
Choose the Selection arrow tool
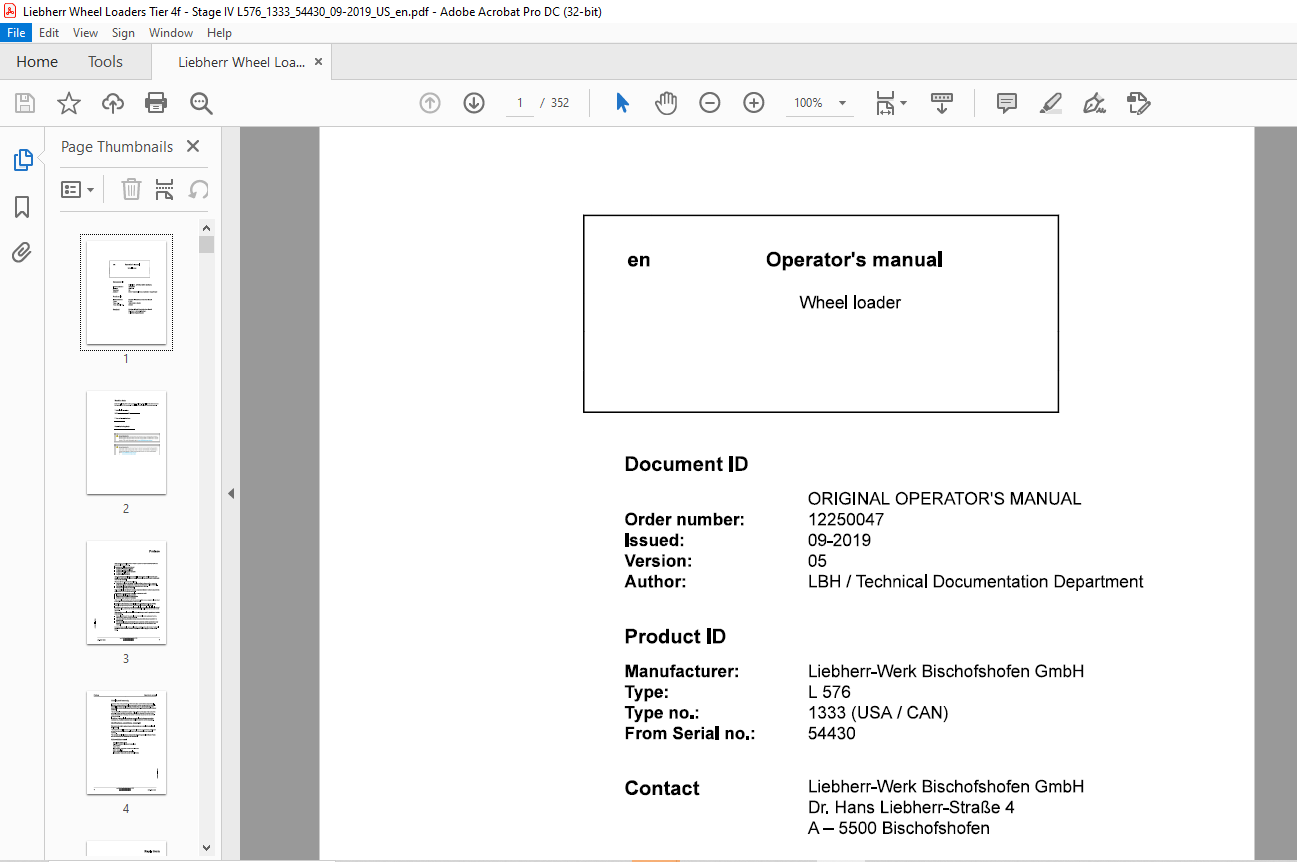pos(622,103)
